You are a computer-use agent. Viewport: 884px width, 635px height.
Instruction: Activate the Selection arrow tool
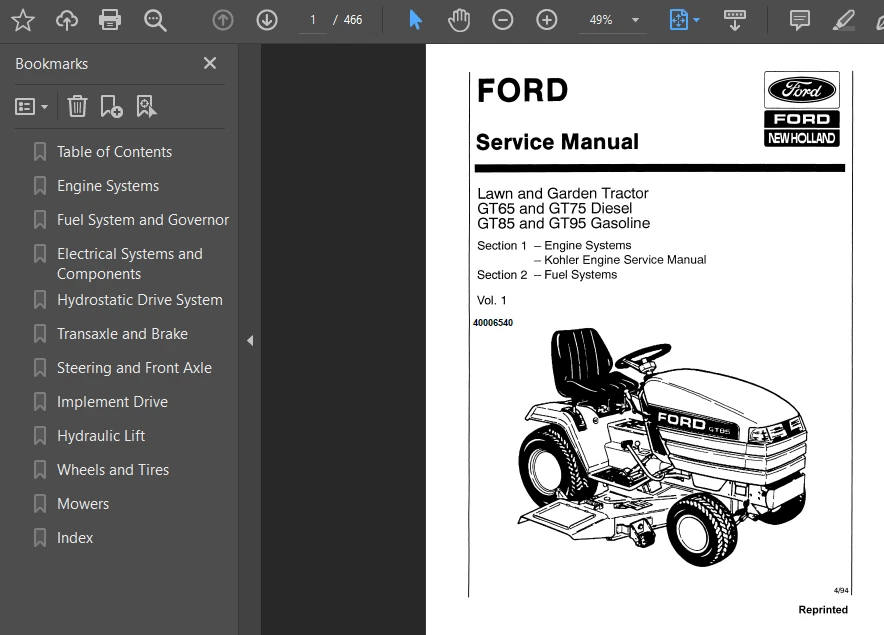coord(414,19)
